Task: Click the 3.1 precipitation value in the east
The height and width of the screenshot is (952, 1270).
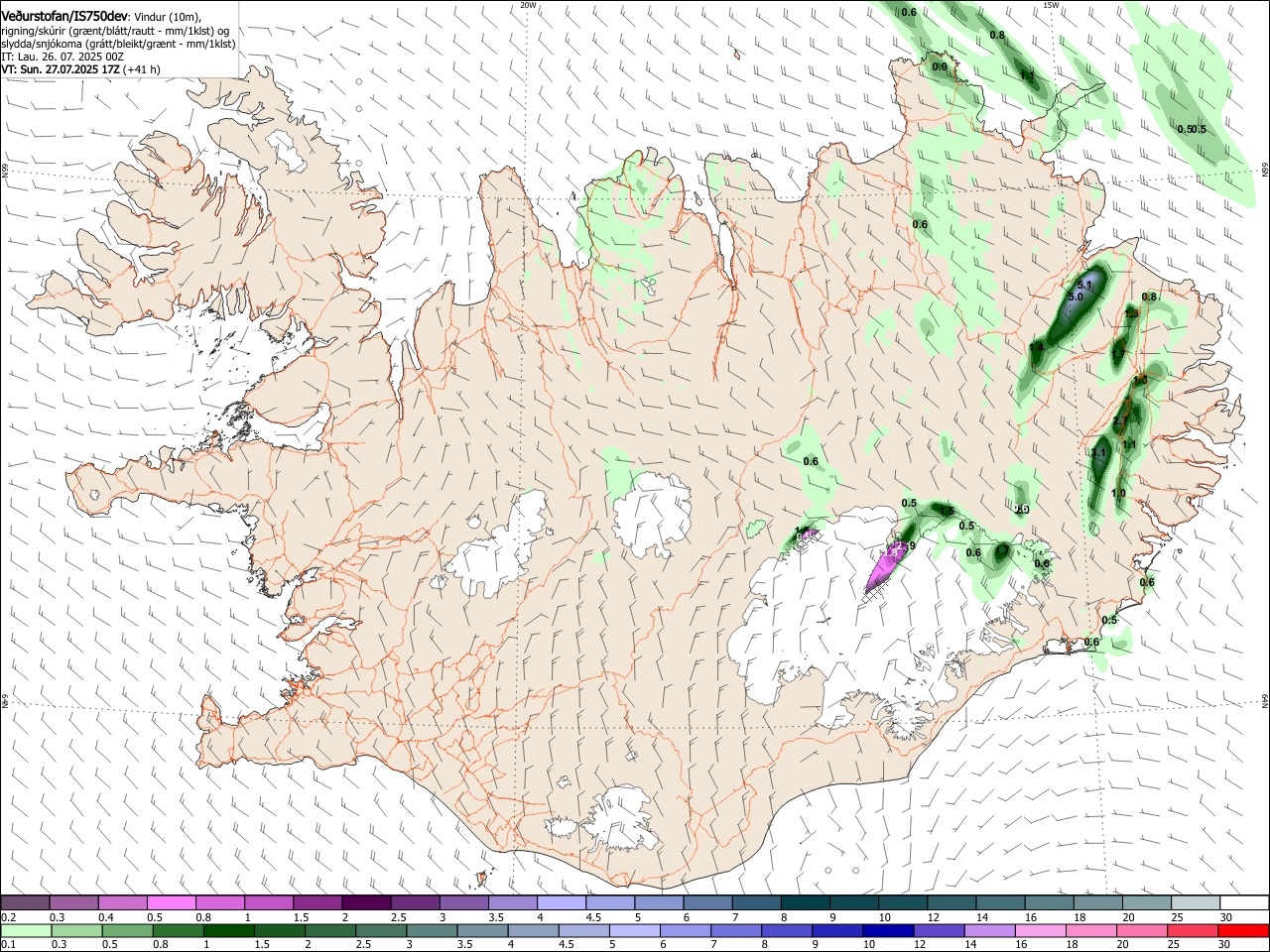Action: click(1098, 453)
